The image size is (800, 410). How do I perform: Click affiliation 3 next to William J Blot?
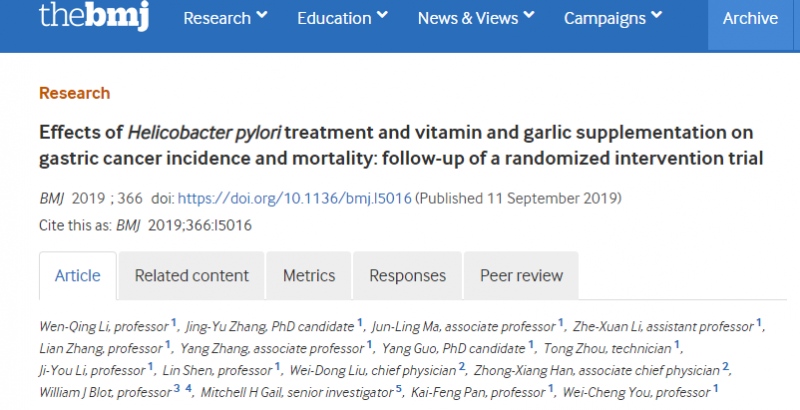pos(176,390)
